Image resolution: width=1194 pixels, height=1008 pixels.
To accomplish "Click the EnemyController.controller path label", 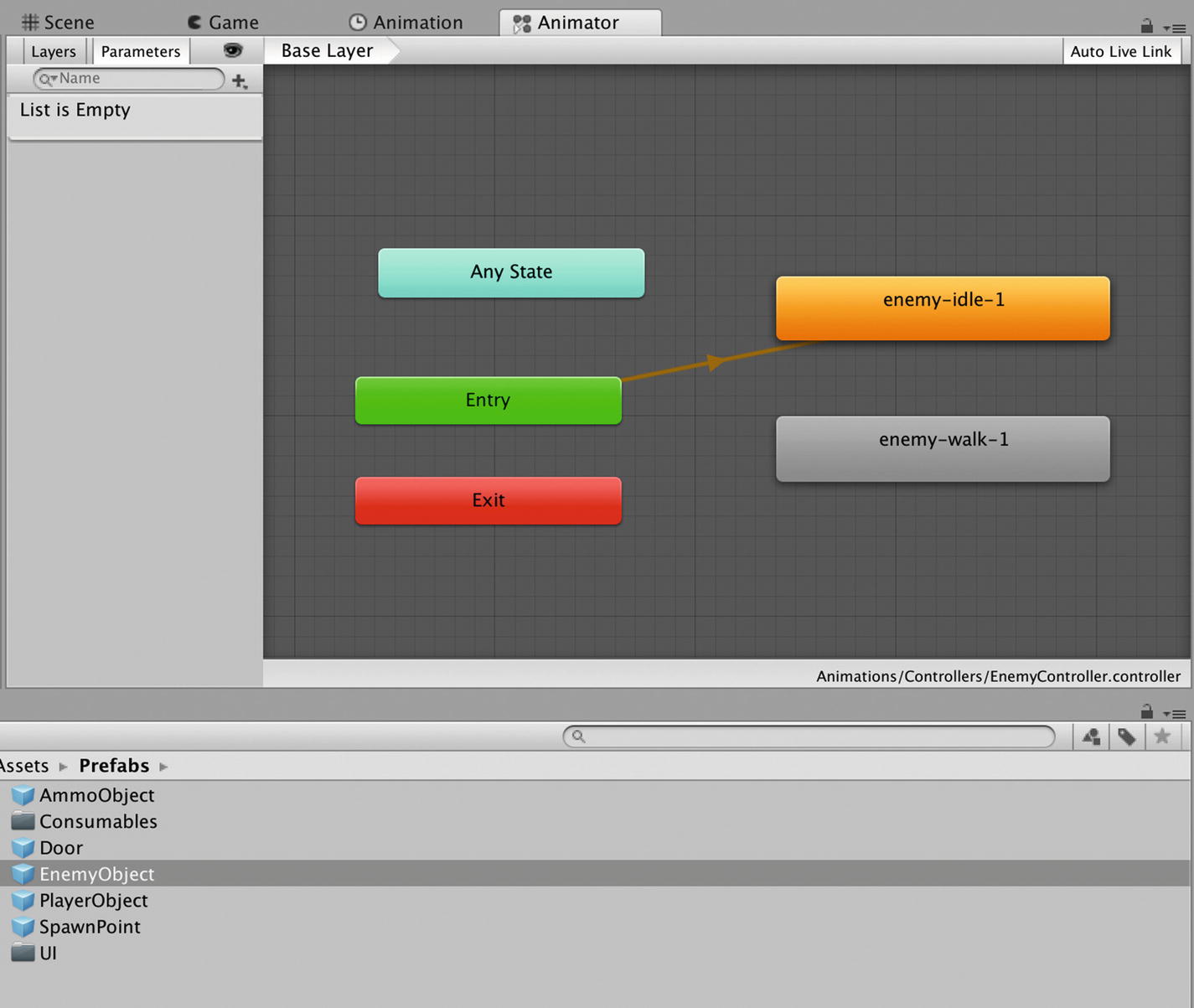I will [x=998, y=676].
